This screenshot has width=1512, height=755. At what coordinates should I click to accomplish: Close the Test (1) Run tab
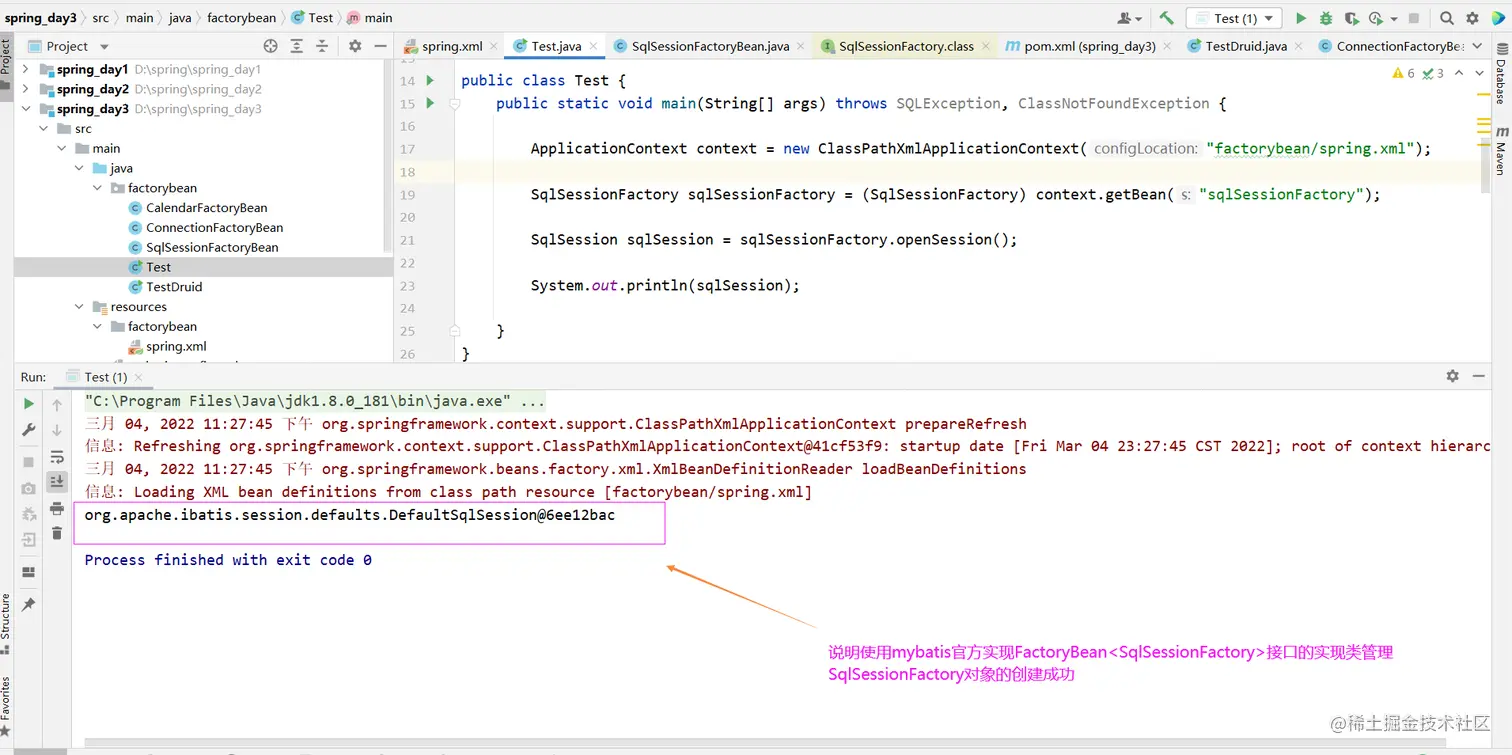pos(139,377)
